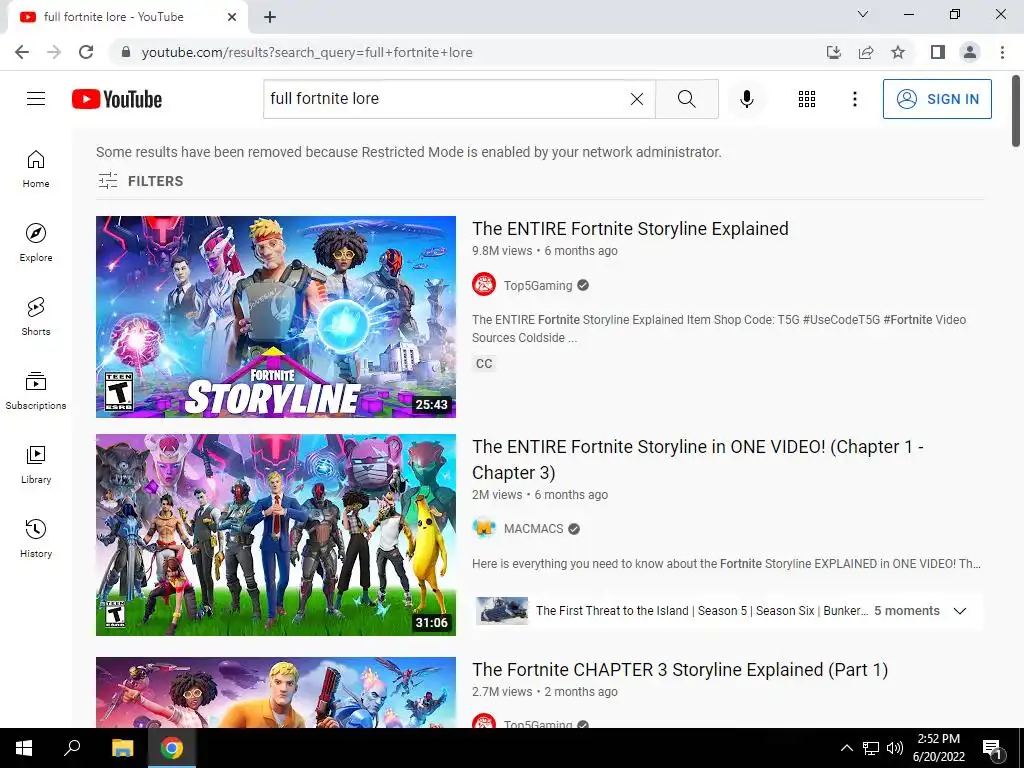Go forward in browser

[x=54, y=52]
